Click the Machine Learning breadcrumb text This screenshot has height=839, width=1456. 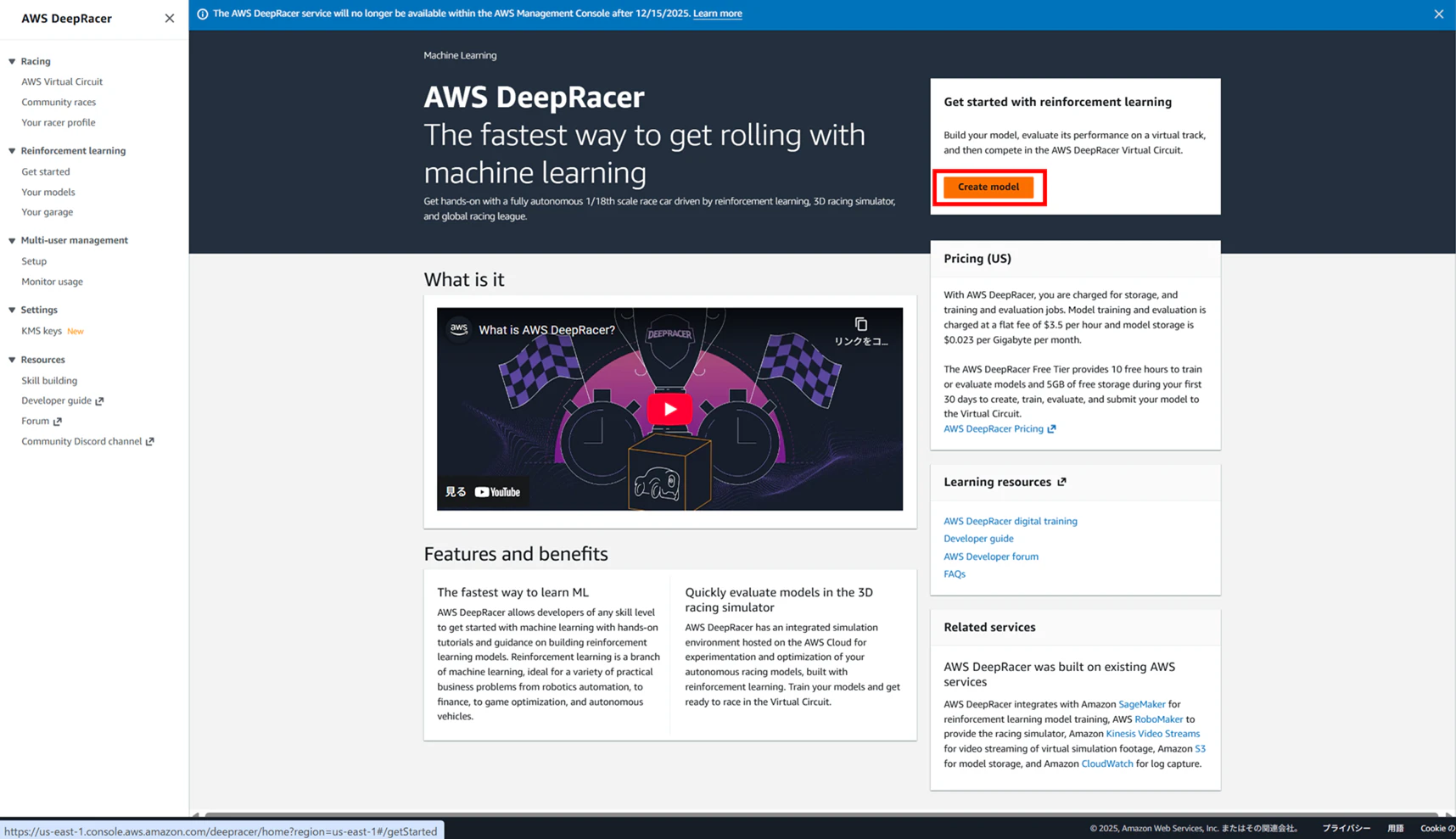pyautogui.click(x=460, y=55)
